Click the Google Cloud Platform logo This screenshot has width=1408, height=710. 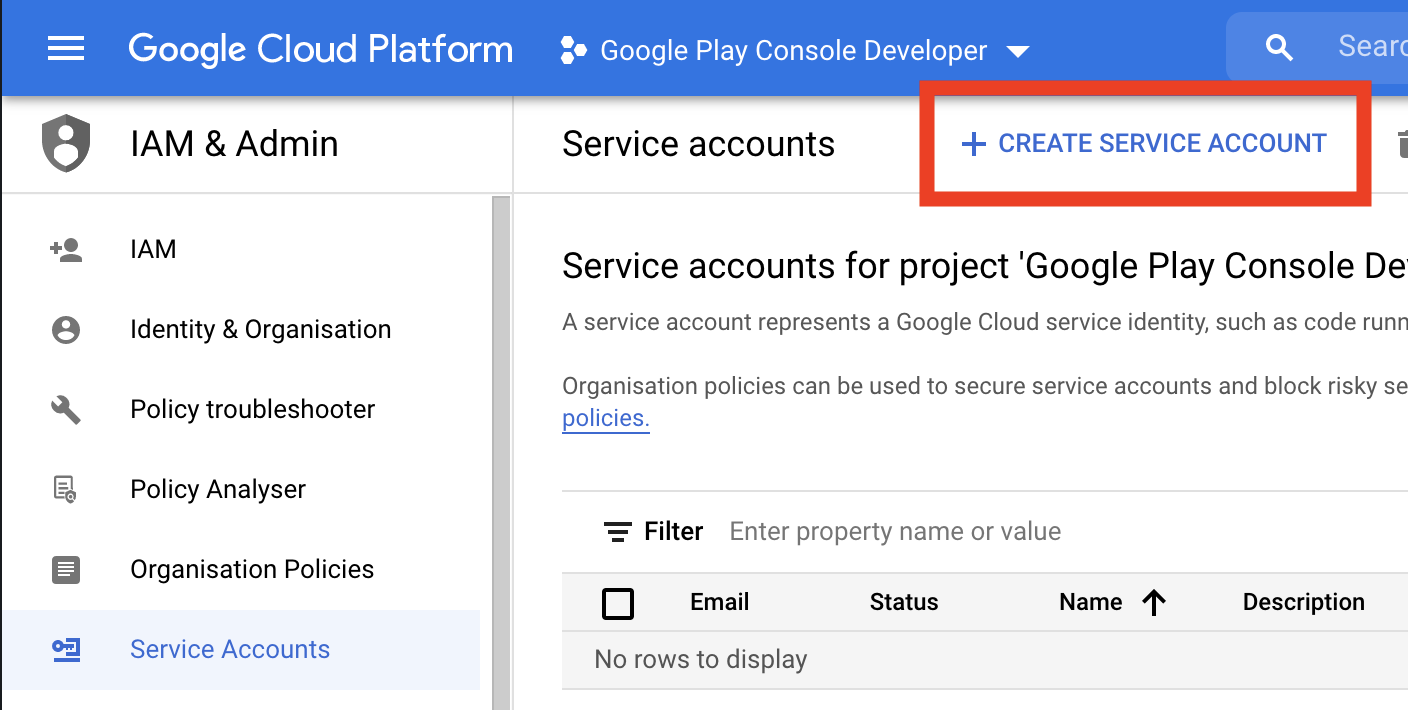coord(320,47)
